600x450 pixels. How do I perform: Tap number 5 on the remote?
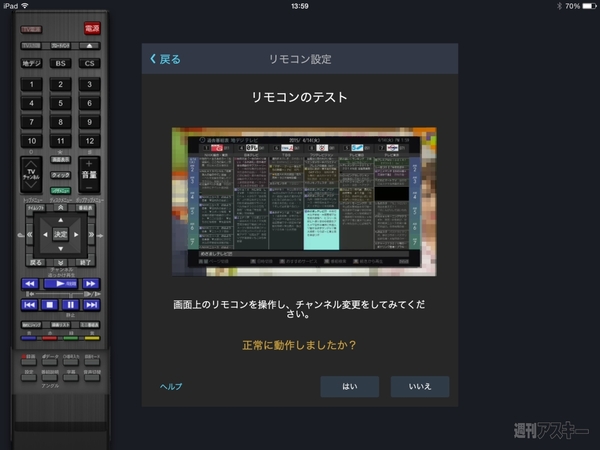(x=60, y=103)
